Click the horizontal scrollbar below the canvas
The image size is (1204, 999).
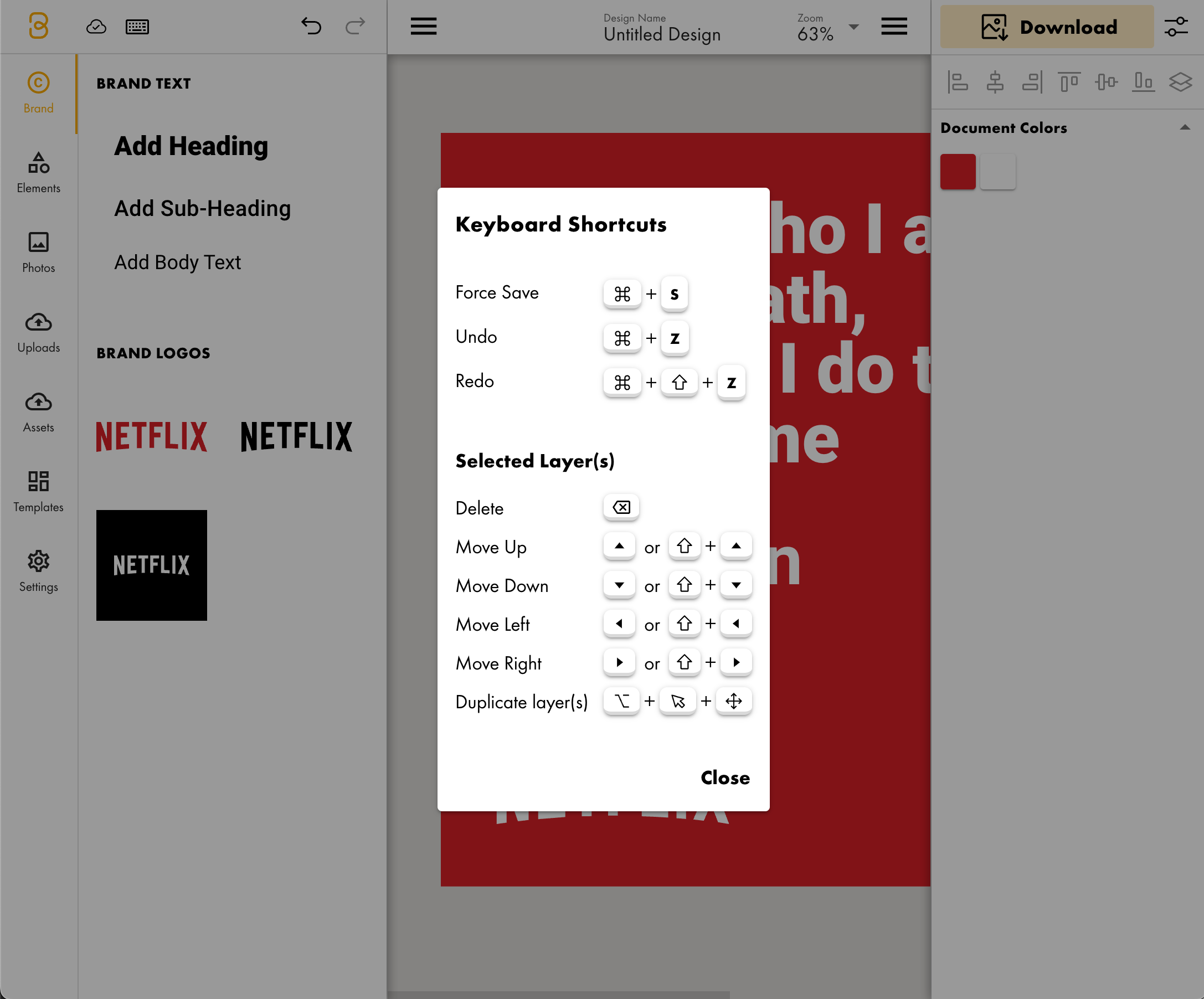(559, 995)
